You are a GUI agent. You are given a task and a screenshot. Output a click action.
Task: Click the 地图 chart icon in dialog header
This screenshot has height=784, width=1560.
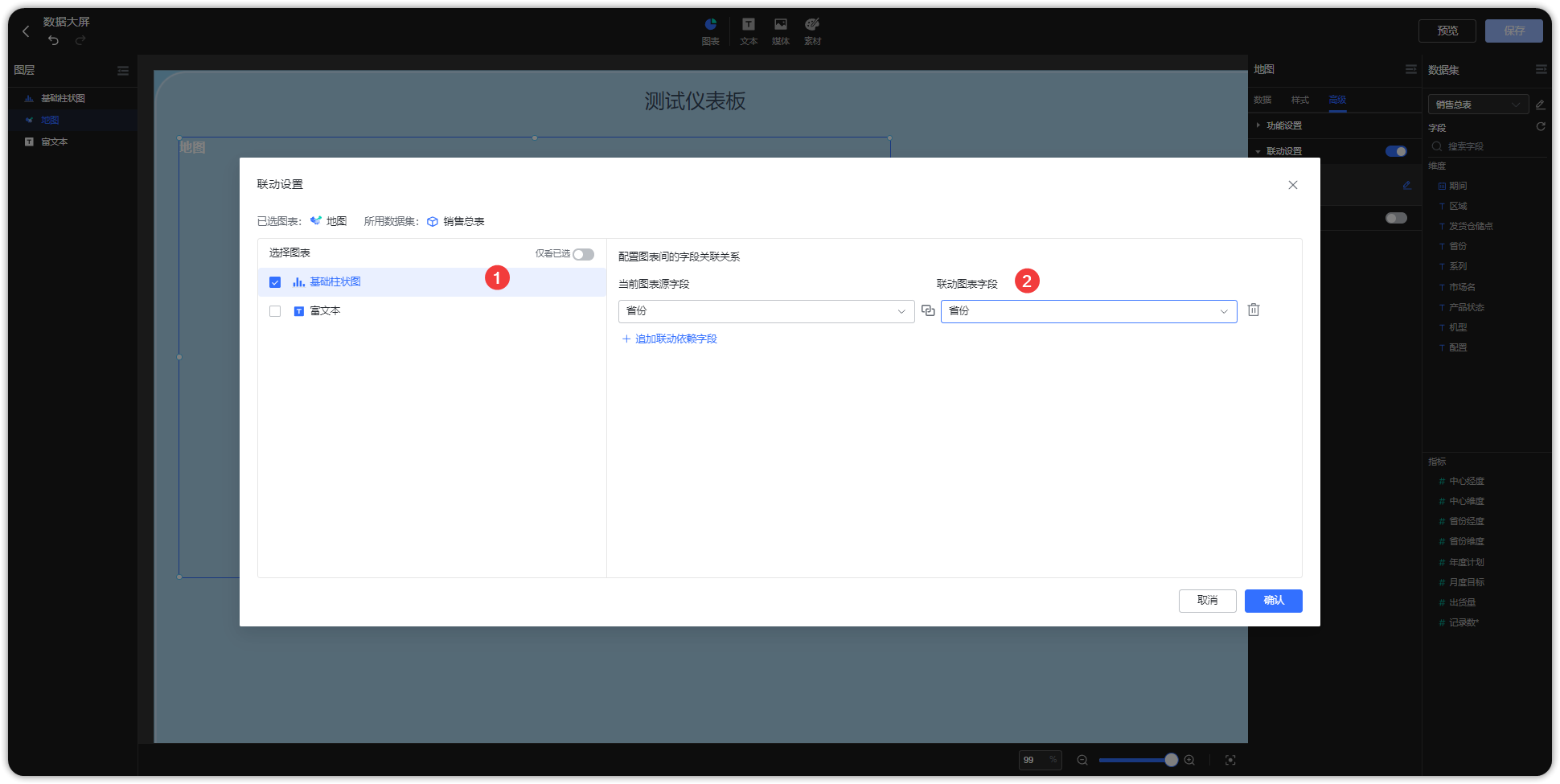pyautogui.click(x=316, y=221)
